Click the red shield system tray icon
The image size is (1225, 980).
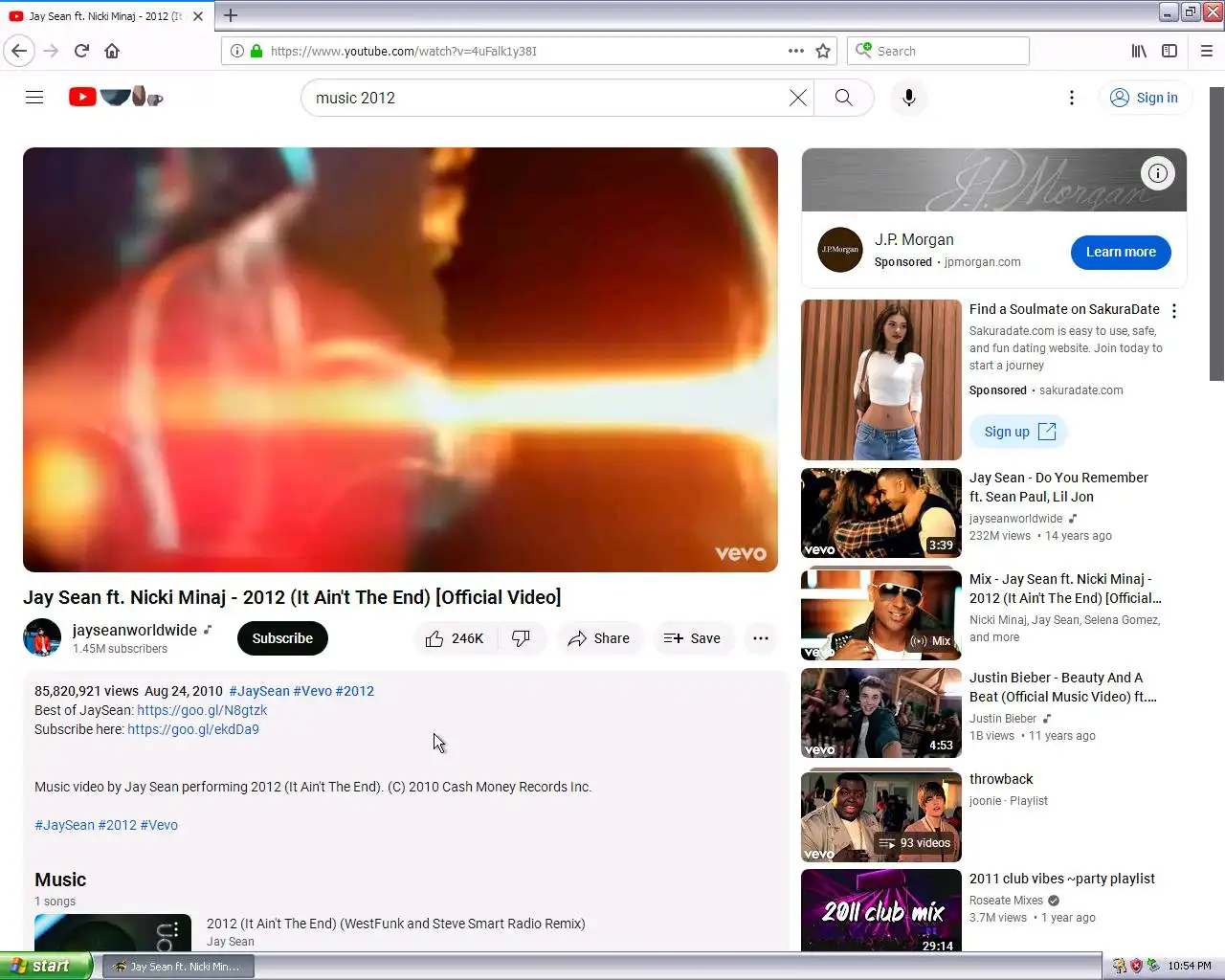tap(1136, 967)
